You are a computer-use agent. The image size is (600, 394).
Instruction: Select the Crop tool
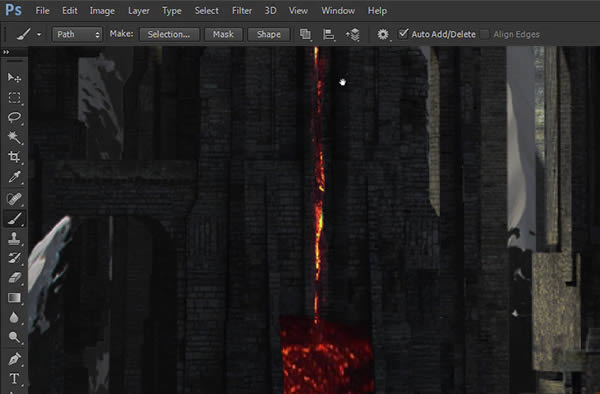click(14, 156)
